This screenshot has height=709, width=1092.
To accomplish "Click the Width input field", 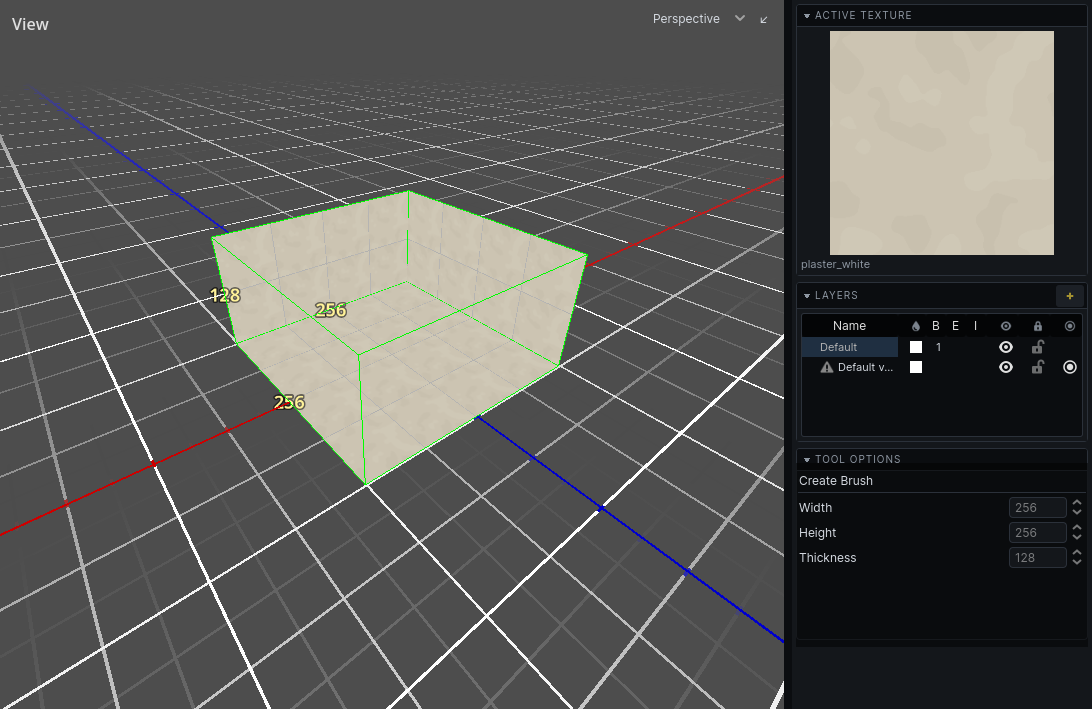I will point(1037,508).
